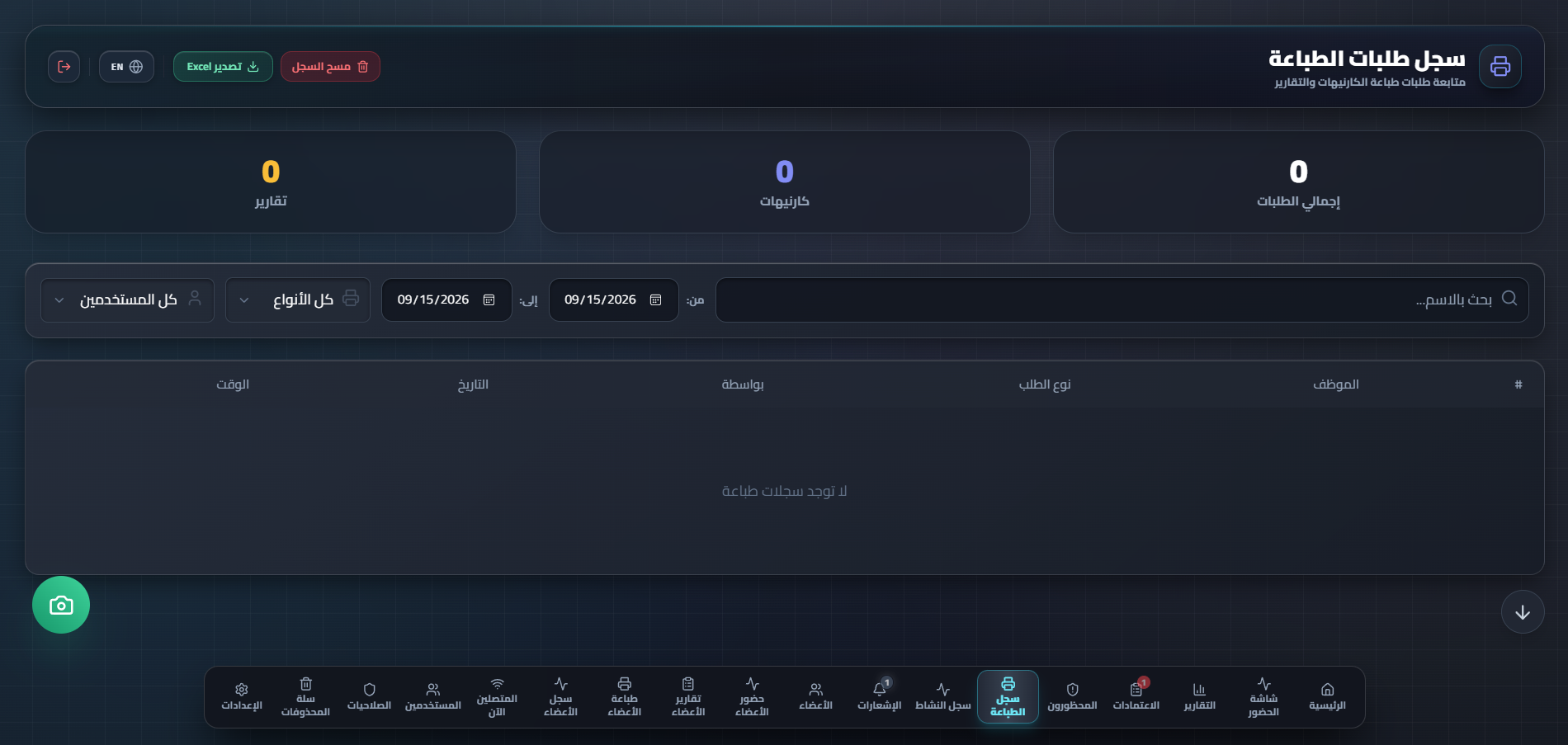Viewport: 1568px width, 745px height.
Task: Open the green camera screenshot button
Action: pyautogui.click(x=61, y=605)
